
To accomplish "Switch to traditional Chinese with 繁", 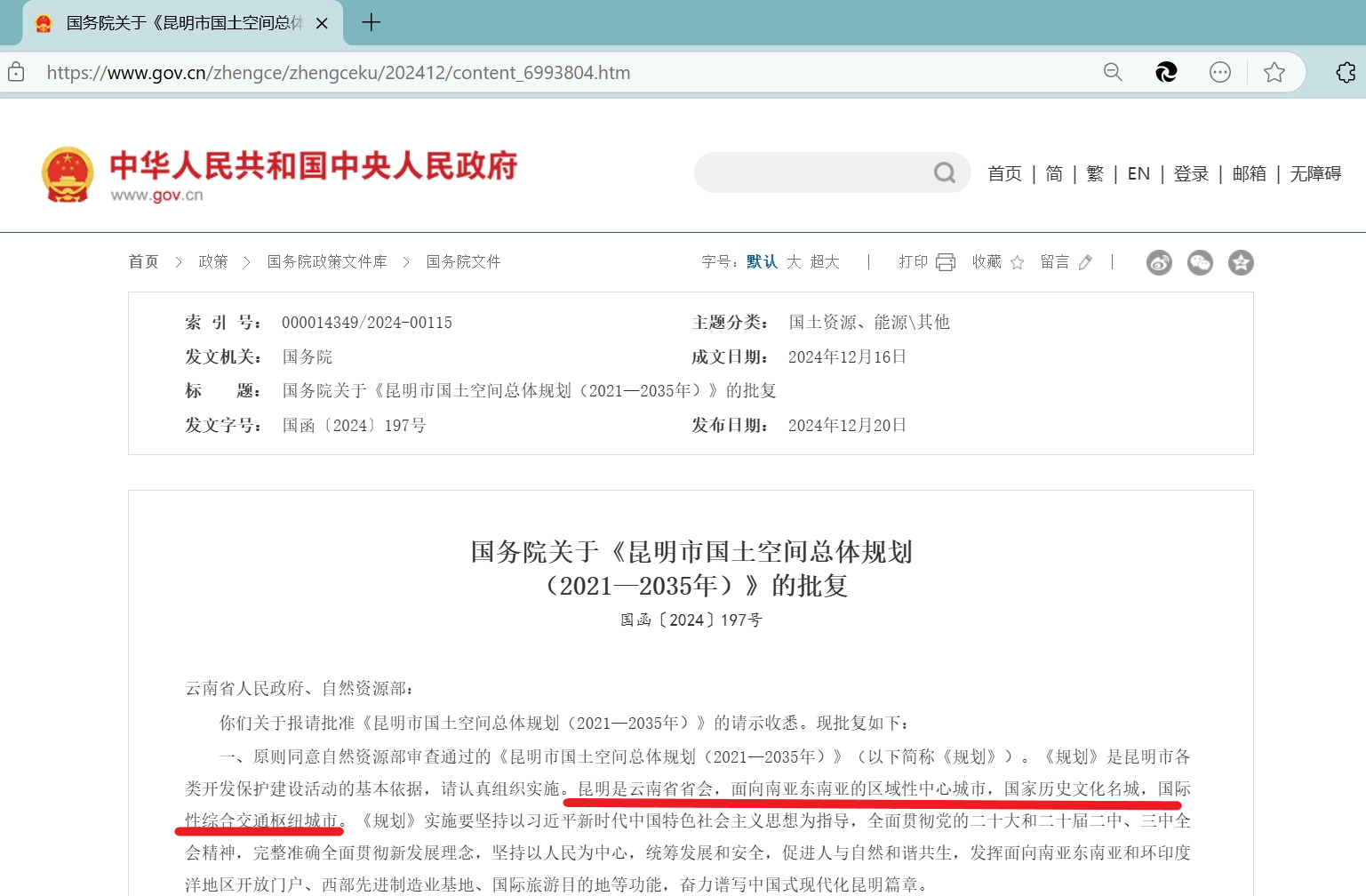I will 1095,173.
